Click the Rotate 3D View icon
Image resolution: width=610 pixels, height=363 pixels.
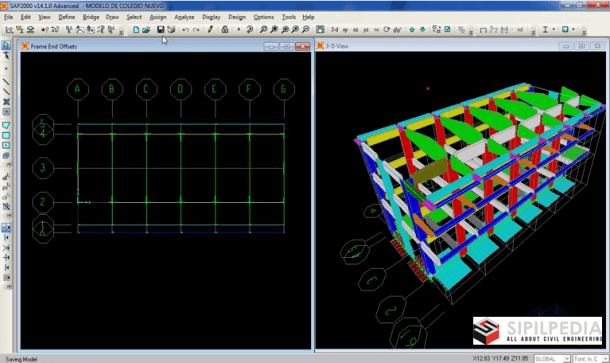[387, 30]
